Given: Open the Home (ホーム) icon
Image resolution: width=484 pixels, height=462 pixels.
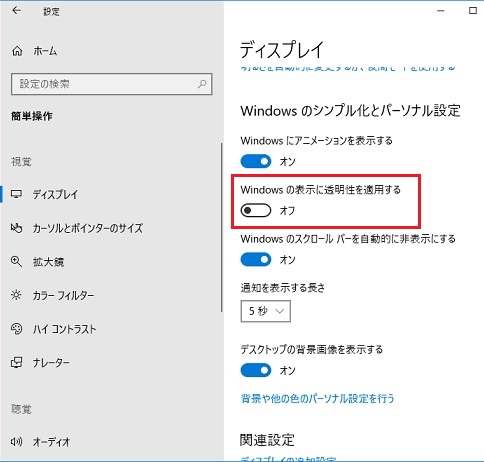Looking at the screenshot, I should 17,51.
